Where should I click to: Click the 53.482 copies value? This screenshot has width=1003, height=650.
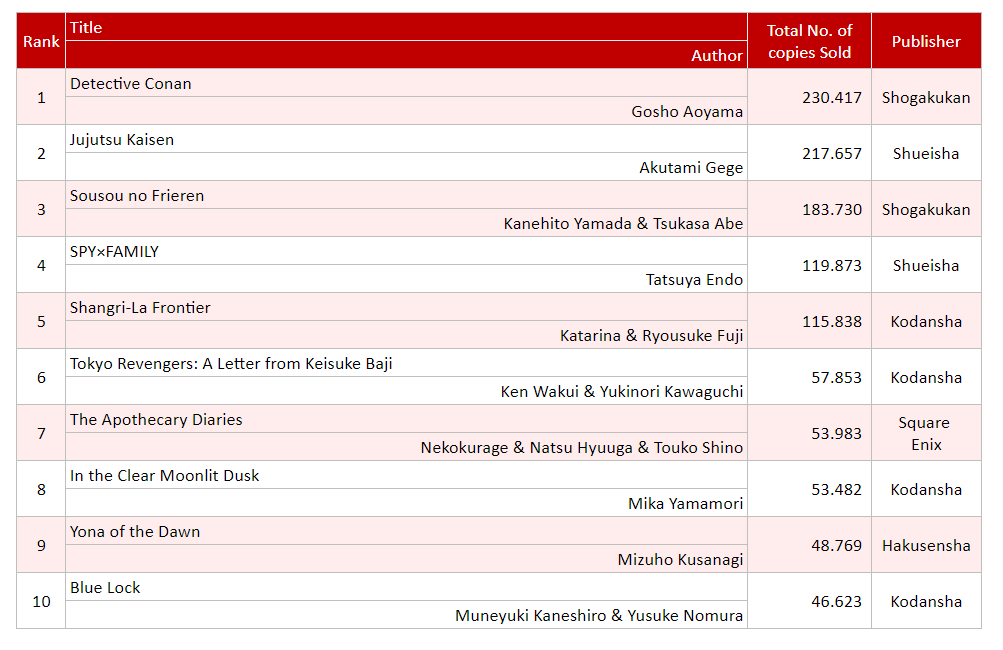pyautogui.click(x=836, y=489)
